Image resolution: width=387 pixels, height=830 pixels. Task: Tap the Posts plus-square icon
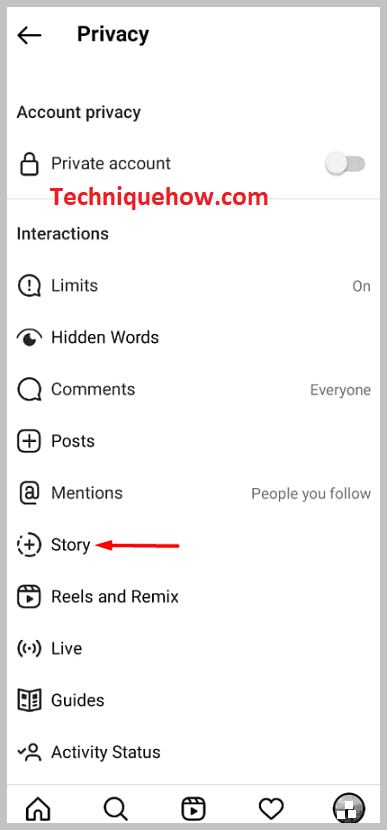tap(29, 441)
